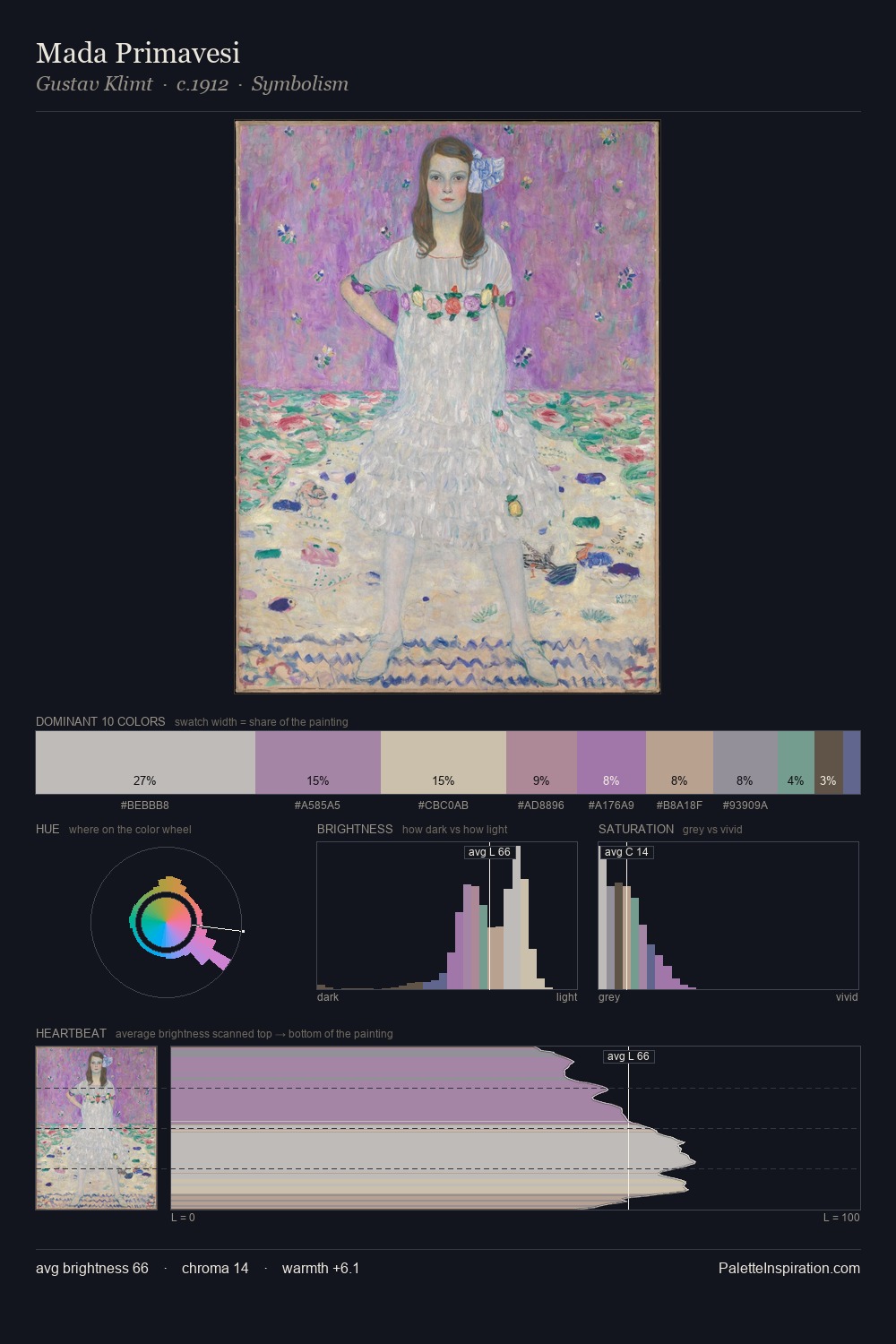Click the 'L = 0' heartbeat axis label
Viewport: 896px width, 1344px height.
(x=183, y=1217)
